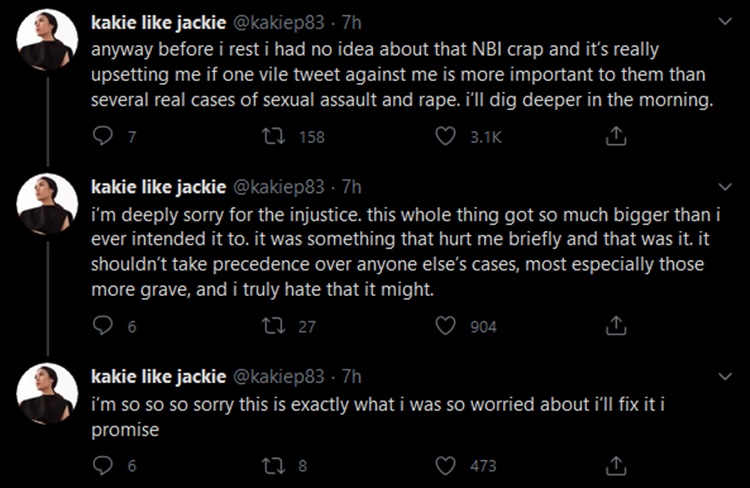
Task: Reply to the 'i'll fix it i promise' tweet
Action: point(102,466)
